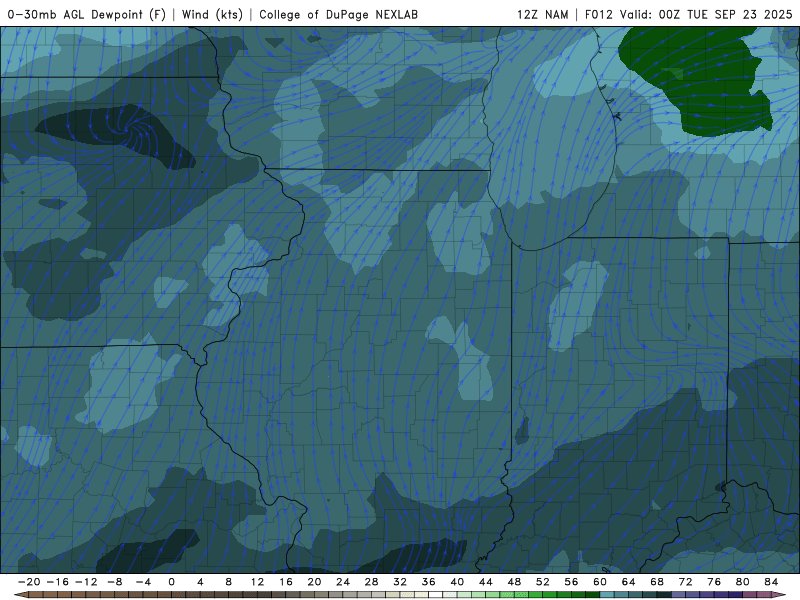
Task: Click the 32 legend value
Action: [400, 582]
